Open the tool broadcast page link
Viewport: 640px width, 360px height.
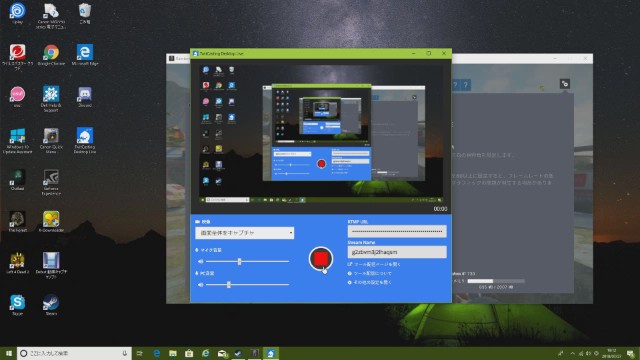374,264
